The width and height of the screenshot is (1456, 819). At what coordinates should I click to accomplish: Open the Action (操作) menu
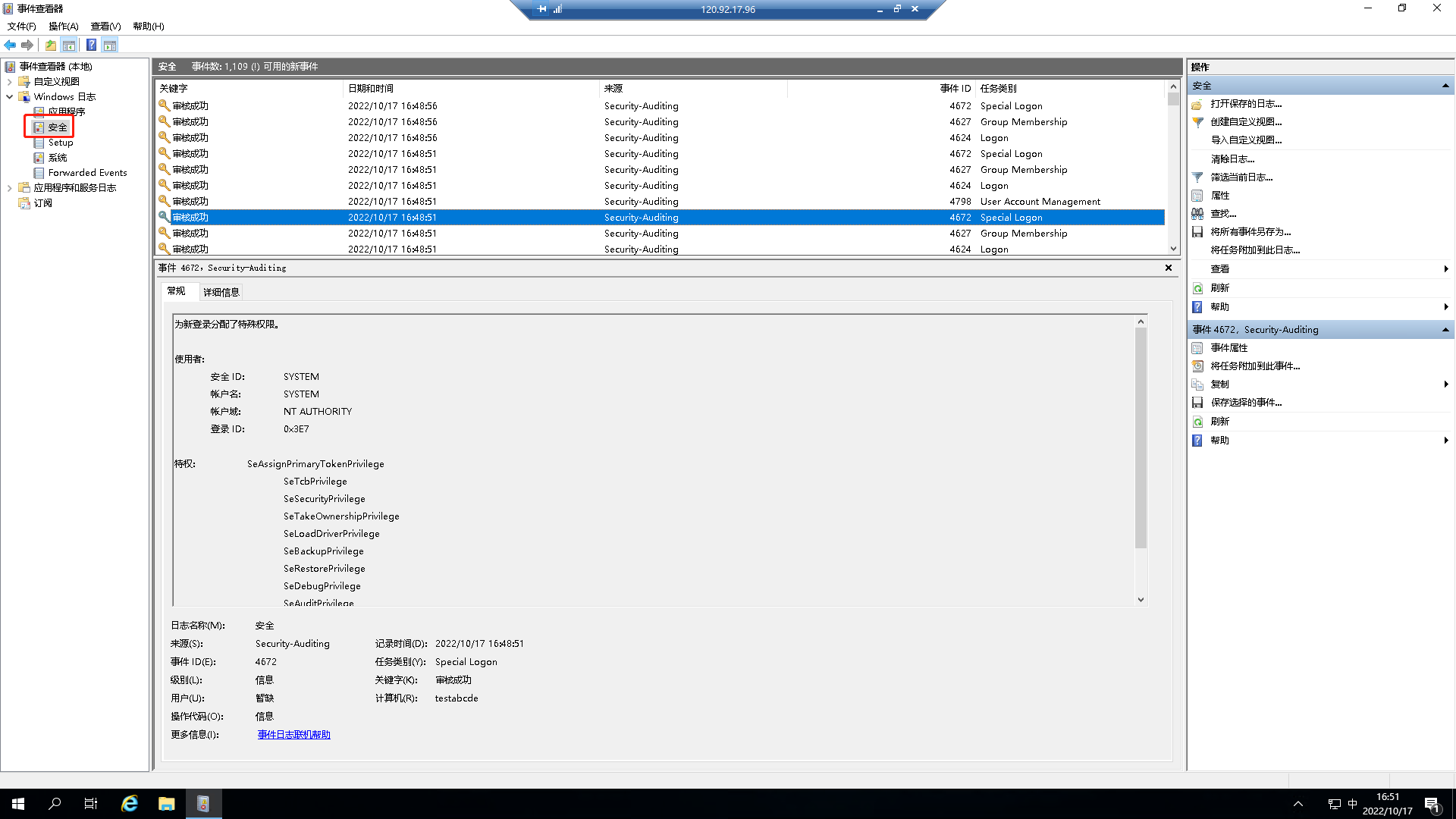pyautogui.click(x=63, y=26)
